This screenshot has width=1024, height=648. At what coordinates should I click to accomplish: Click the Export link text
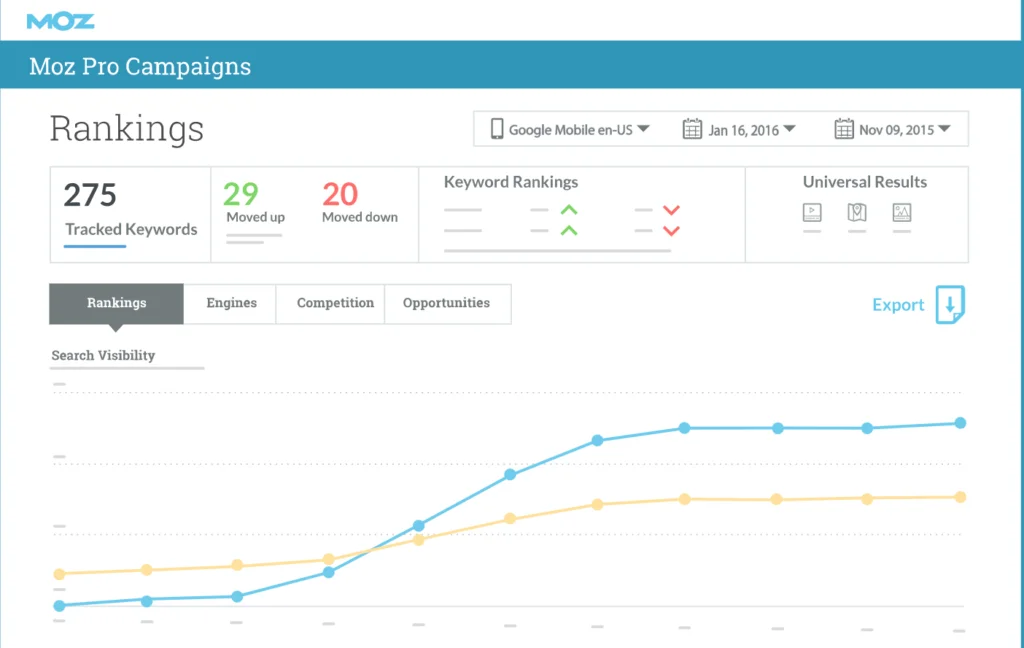pos(898,305)
